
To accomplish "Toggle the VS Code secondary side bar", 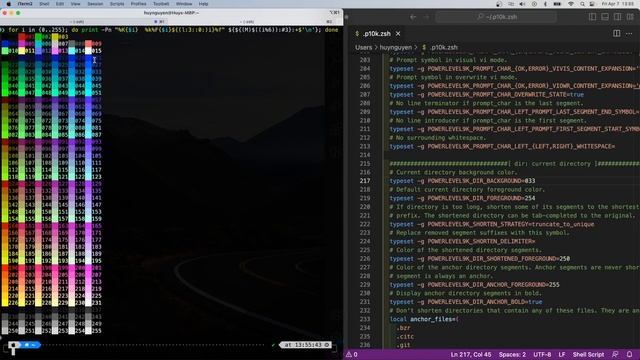I will [x=618, y=17].
